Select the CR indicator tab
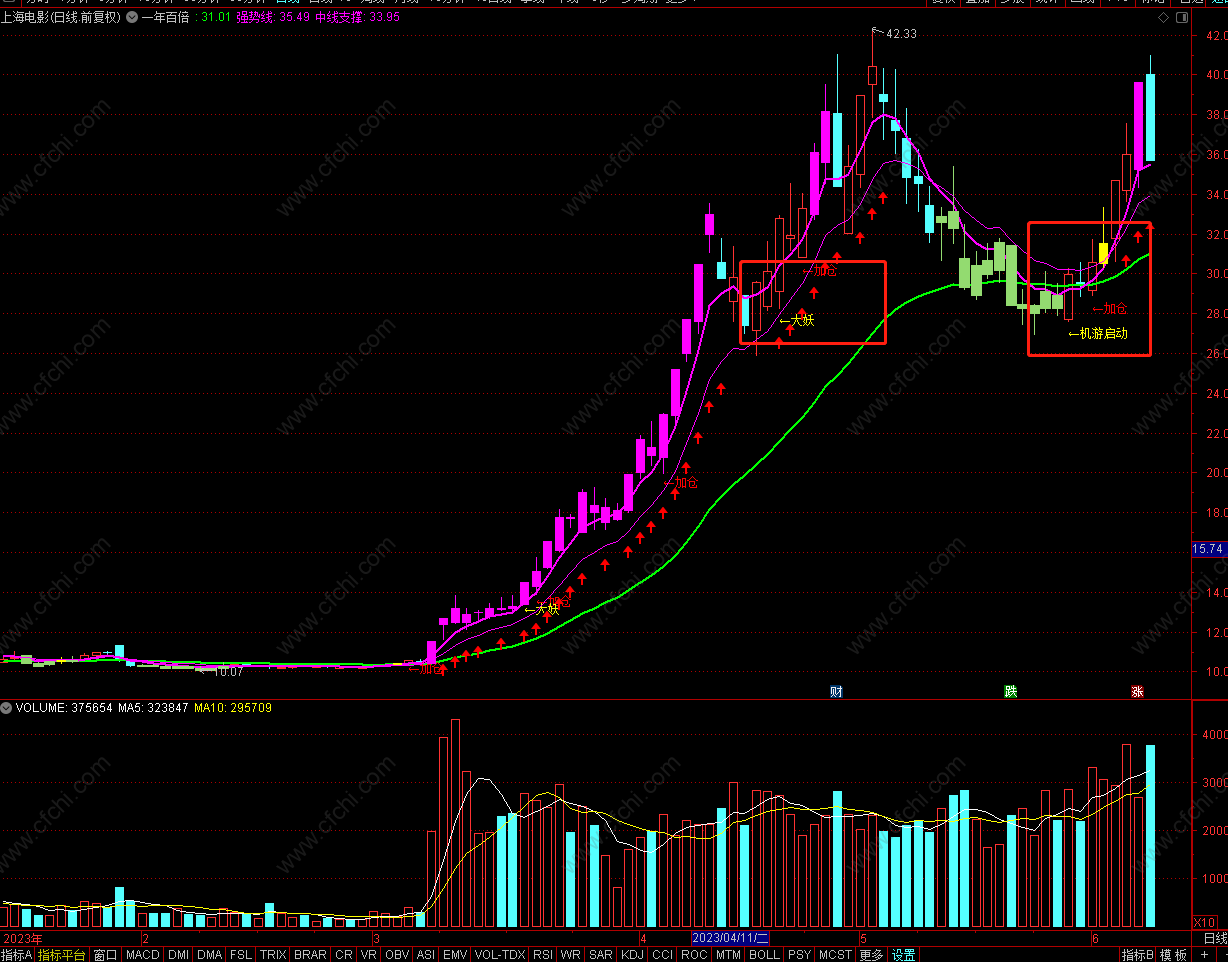Screen dimensions: 1228x962 coord(344,955)
